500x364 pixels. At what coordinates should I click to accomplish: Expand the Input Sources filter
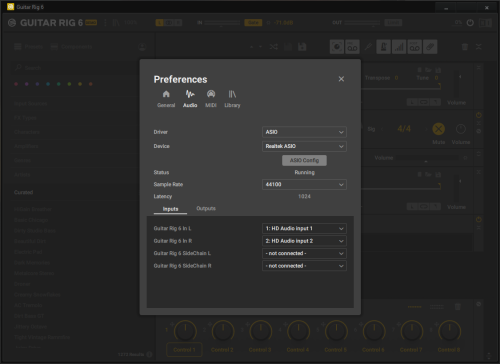coord(30,104)
